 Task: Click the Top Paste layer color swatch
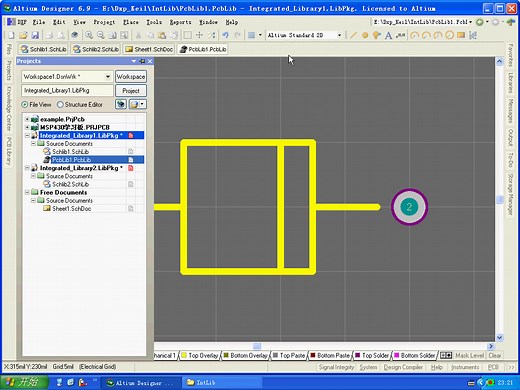pyautogui.click(x=275, y=355)
